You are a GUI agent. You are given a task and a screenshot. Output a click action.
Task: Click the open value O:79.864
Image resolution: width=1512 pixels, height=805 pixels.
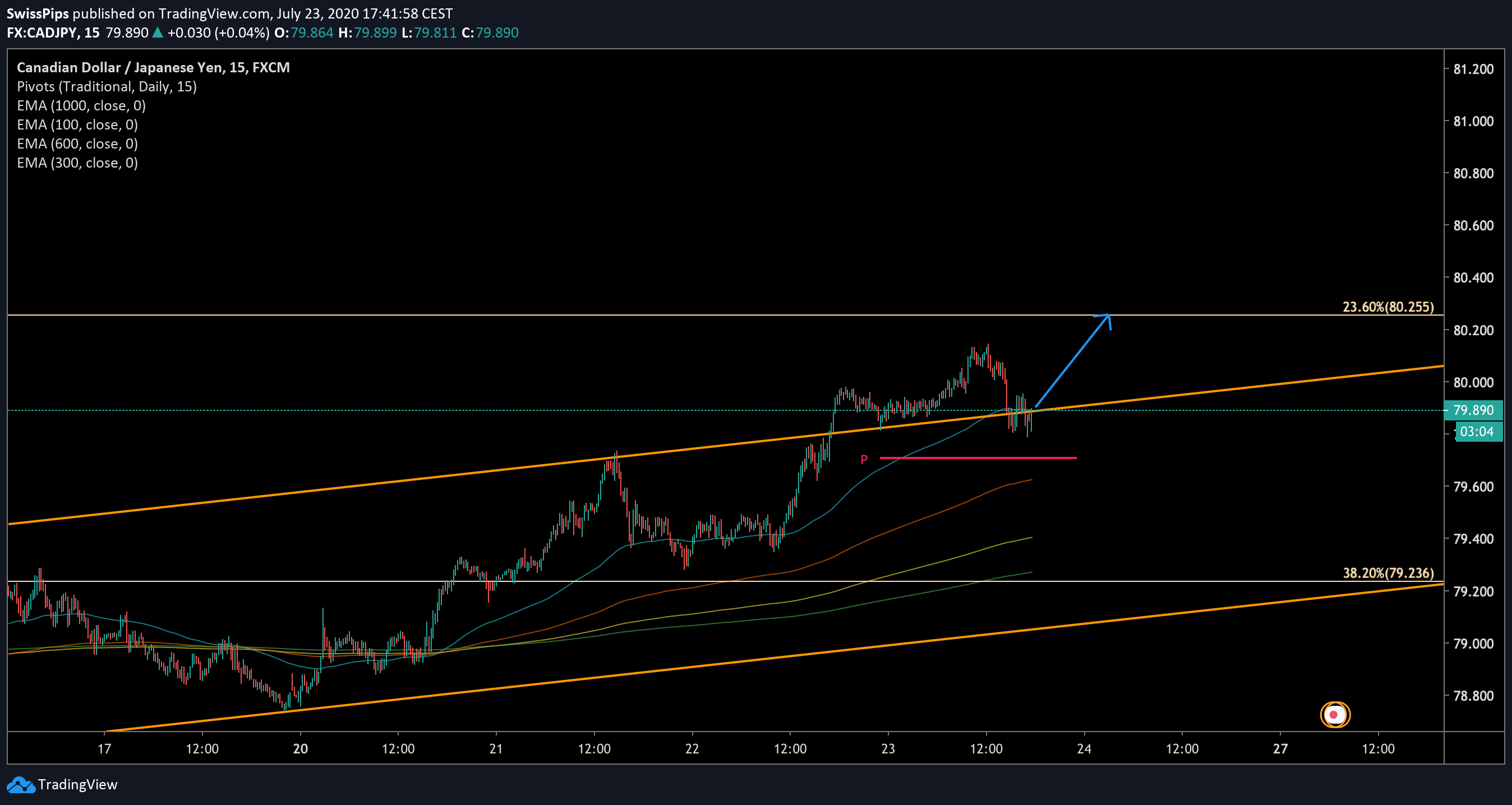coord(303,33)
